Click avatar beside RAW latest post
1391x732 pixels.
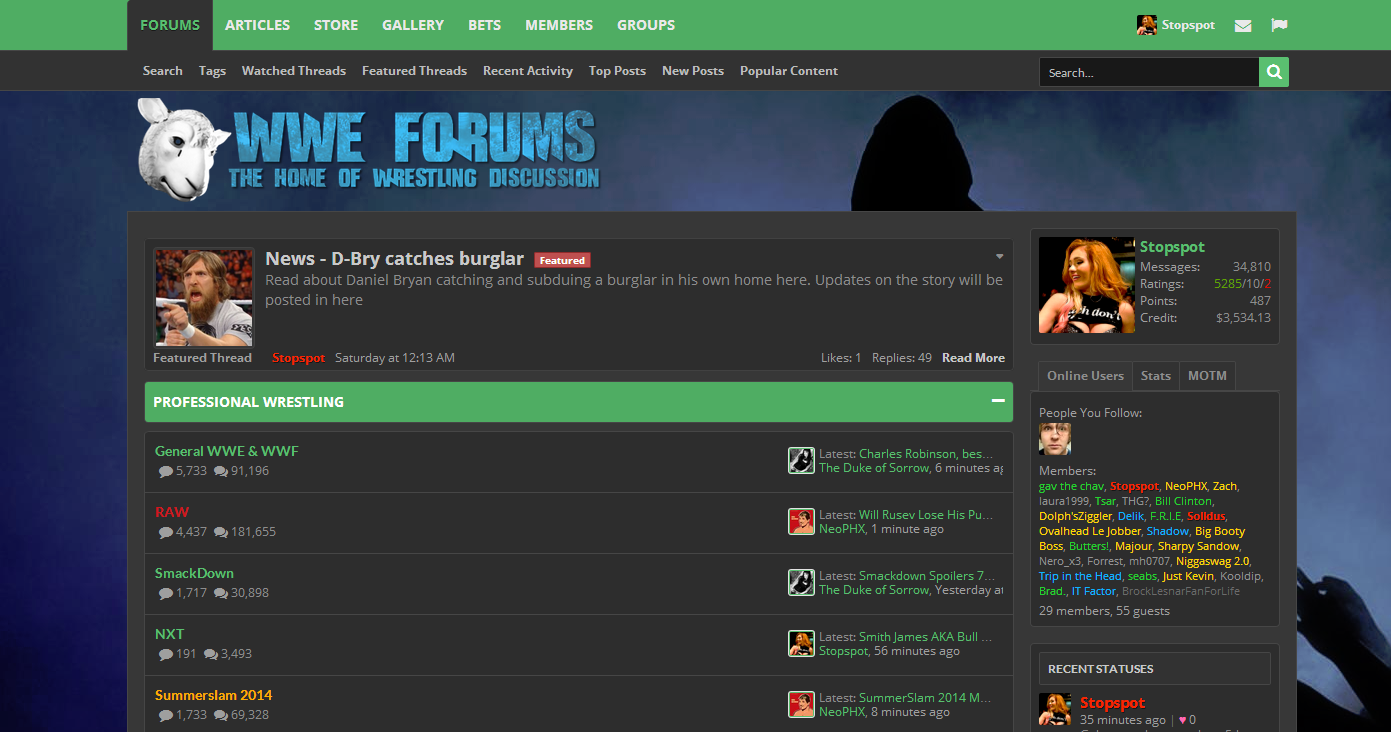(801, 521)
